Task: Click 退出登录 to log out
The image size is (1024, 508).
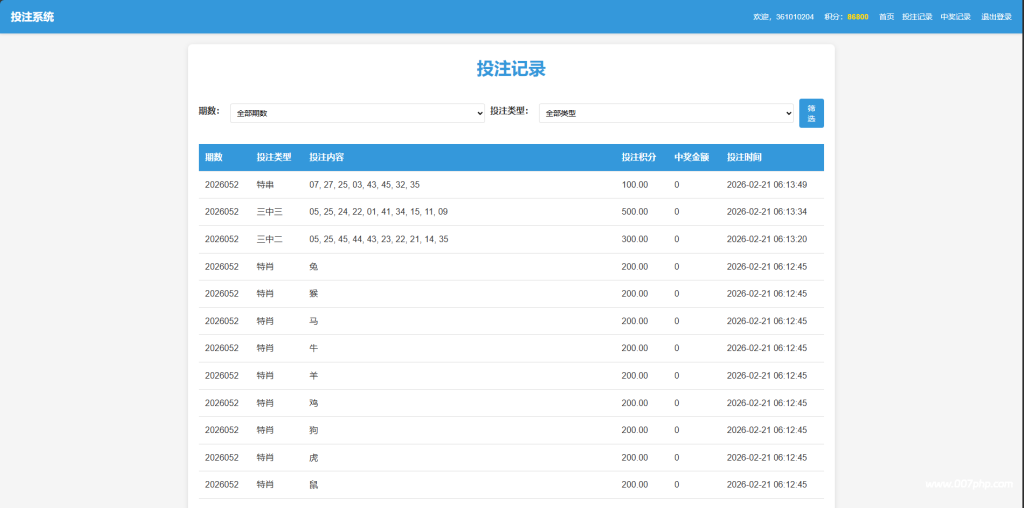Action: click(996, 17)
